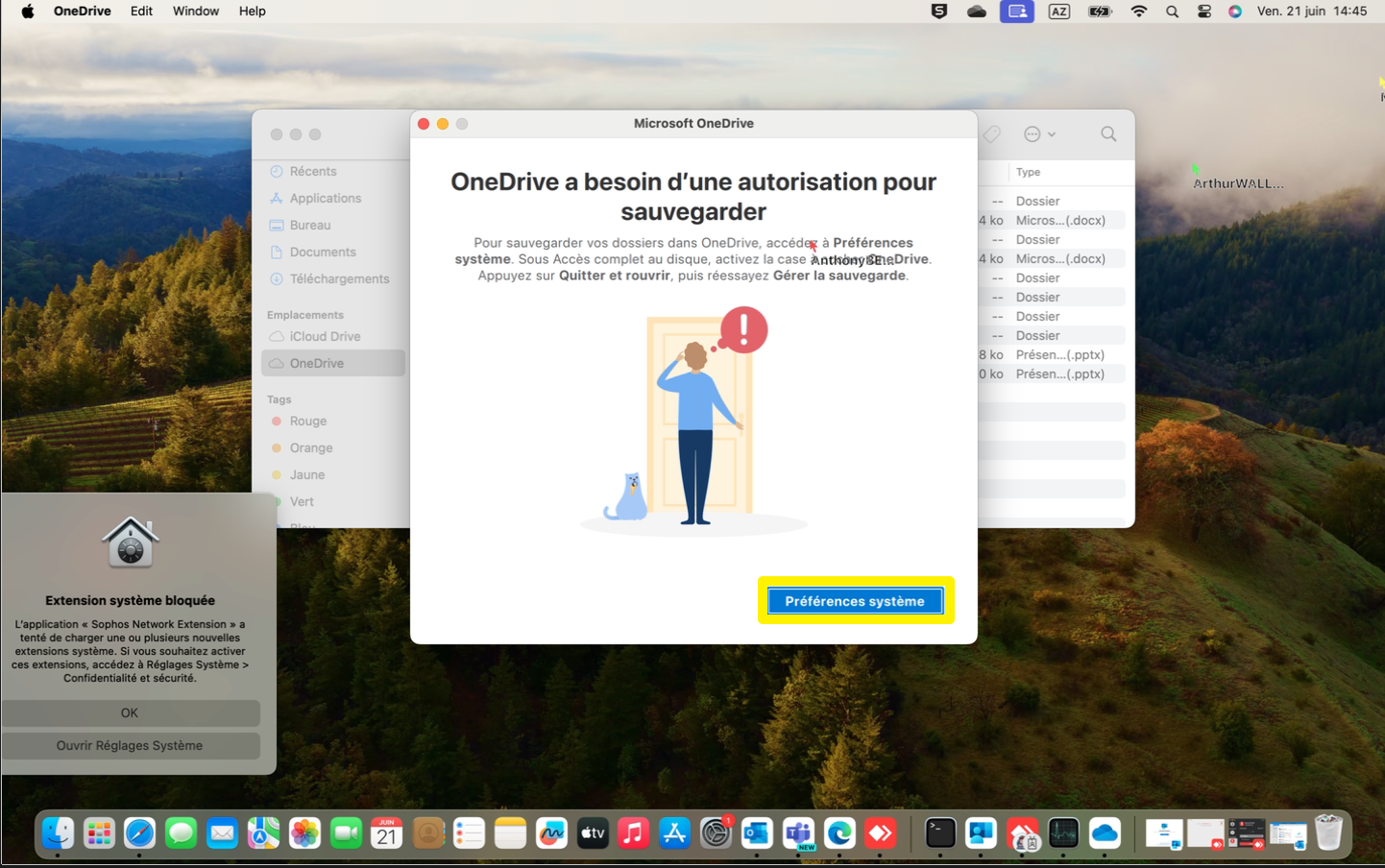This screenshot has height=868, width=1385.
Task: Select the Orange tag color dot
Action: pos(277,447)
